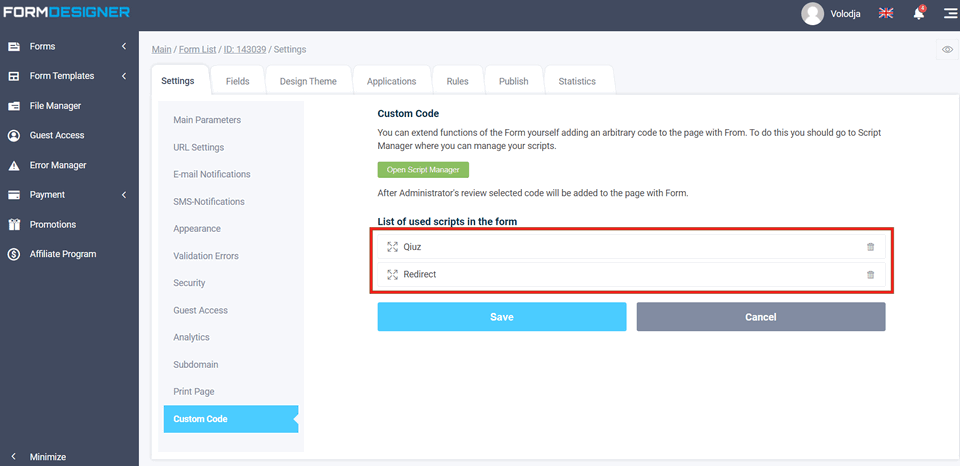Viewport: 960px width, 466px height.
Task: Switch to the Design Theme tab
Action: click(x=308, y=81)
